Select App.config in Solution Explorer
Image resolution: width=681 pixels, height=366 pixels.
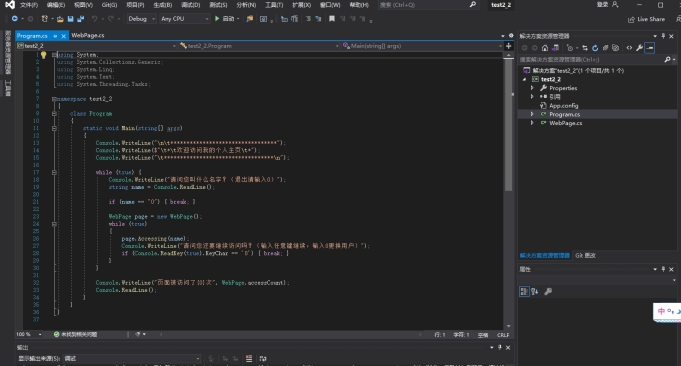[563, 106]
